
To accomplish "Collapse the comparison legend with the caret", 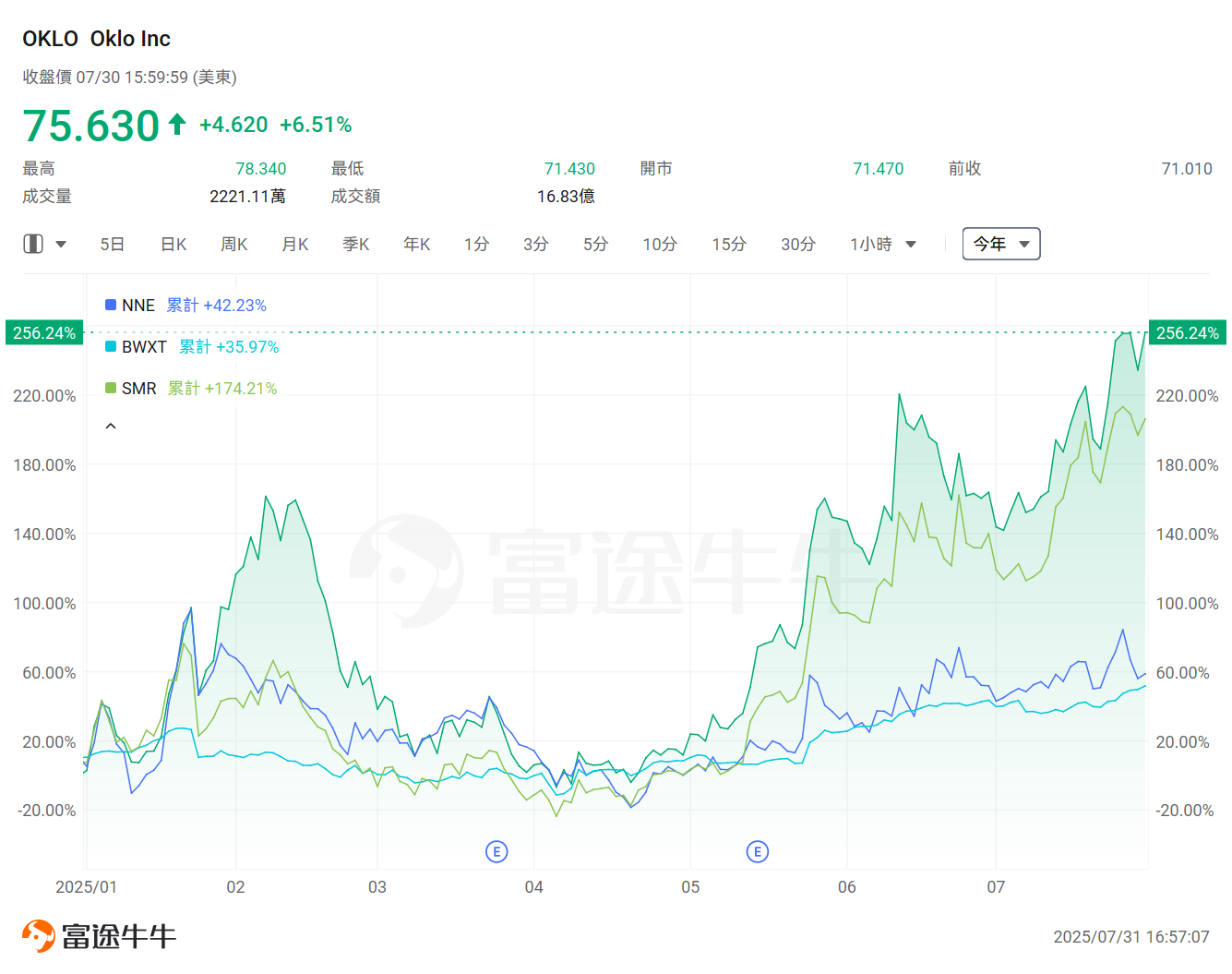I will pyautogui.click(x=111, y=427).
